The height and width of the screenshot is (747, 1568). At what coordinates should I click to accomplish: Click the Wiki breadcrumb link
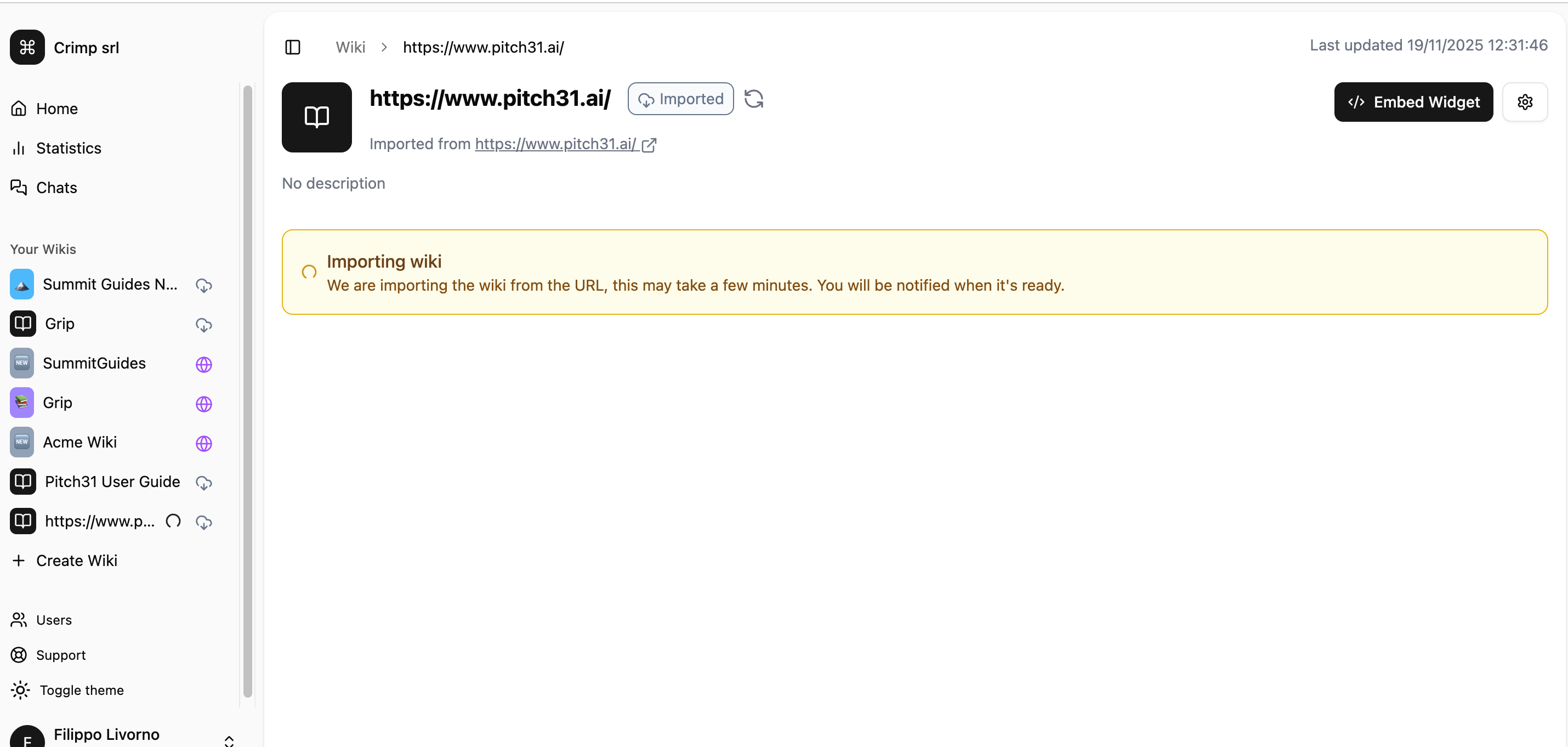pyautogui.click(x=350, y=47)
